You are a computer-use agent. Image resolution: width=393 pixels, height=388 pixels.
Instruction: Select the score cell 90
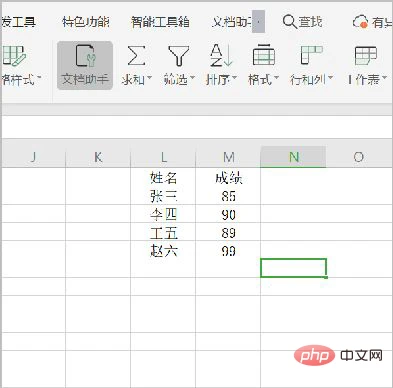point(228,214)
